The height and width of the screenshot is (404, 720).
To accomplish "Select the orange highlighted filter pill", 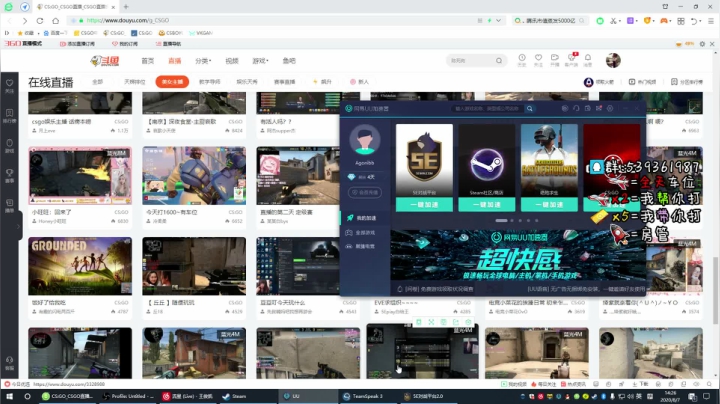I will coord(172,82).
